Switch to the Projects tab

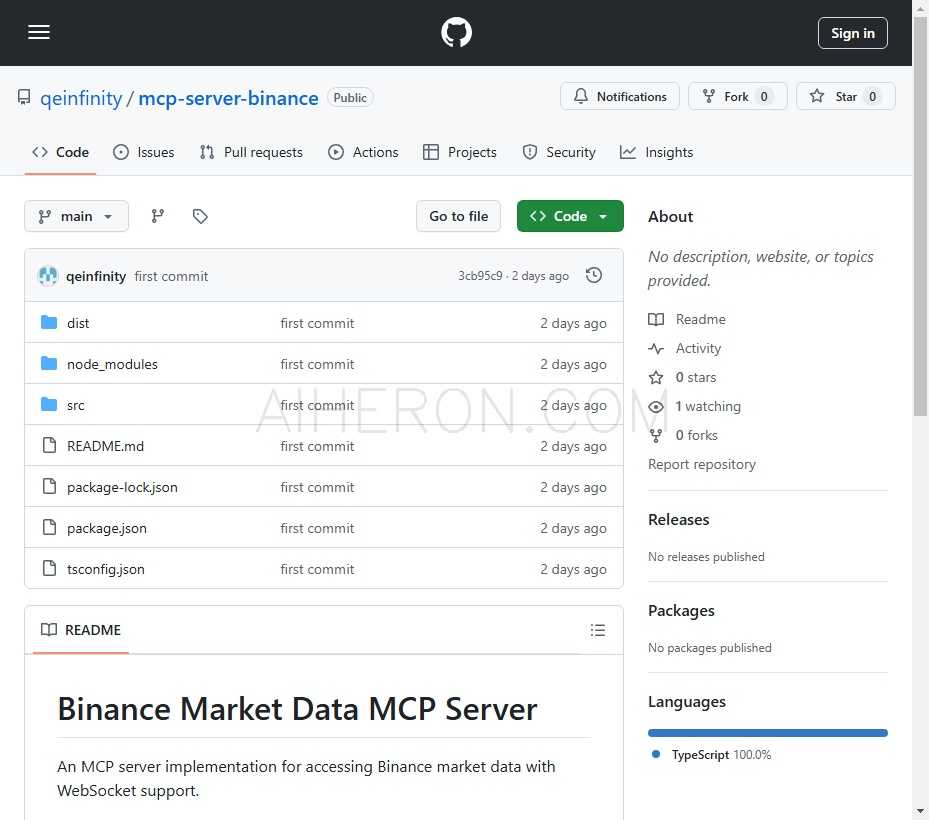pyautogui.click(x=460, y=152)
